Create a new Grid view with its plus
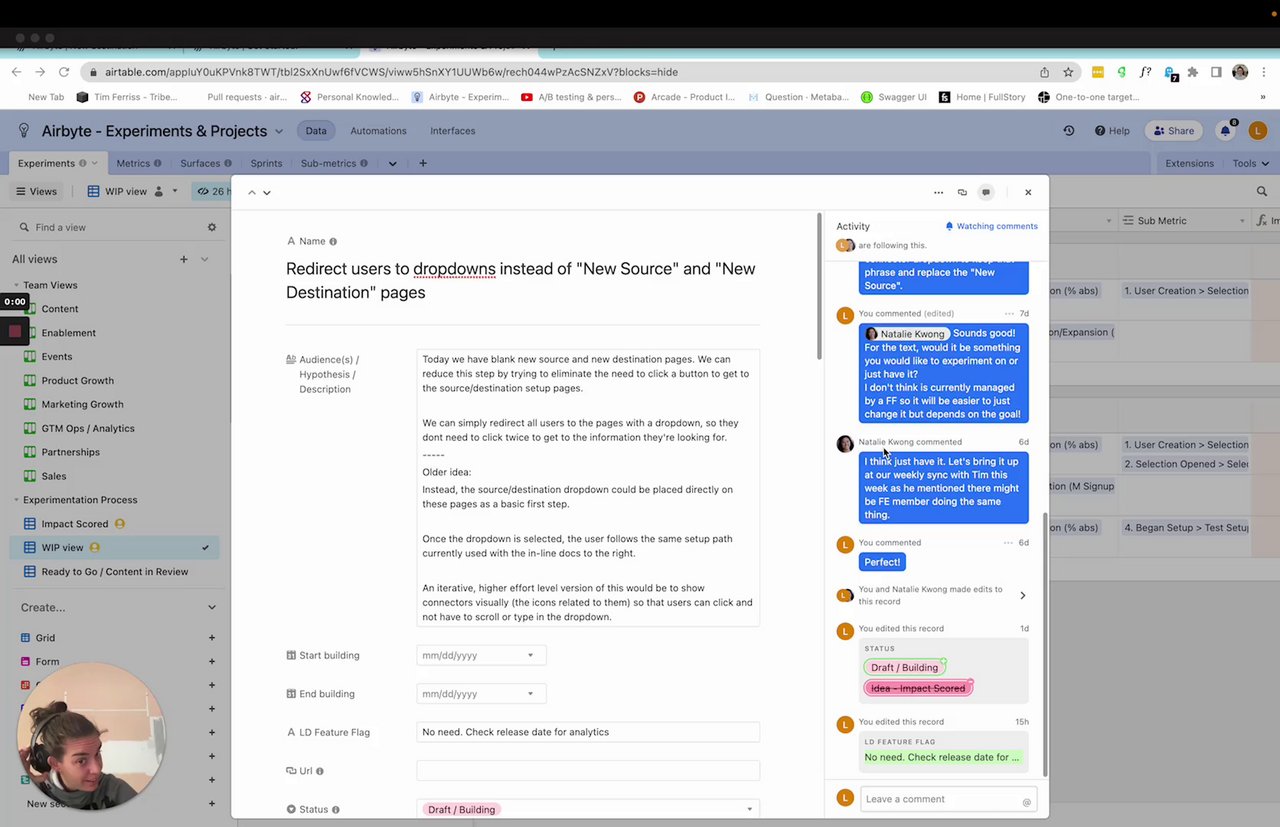 (212, 638)
